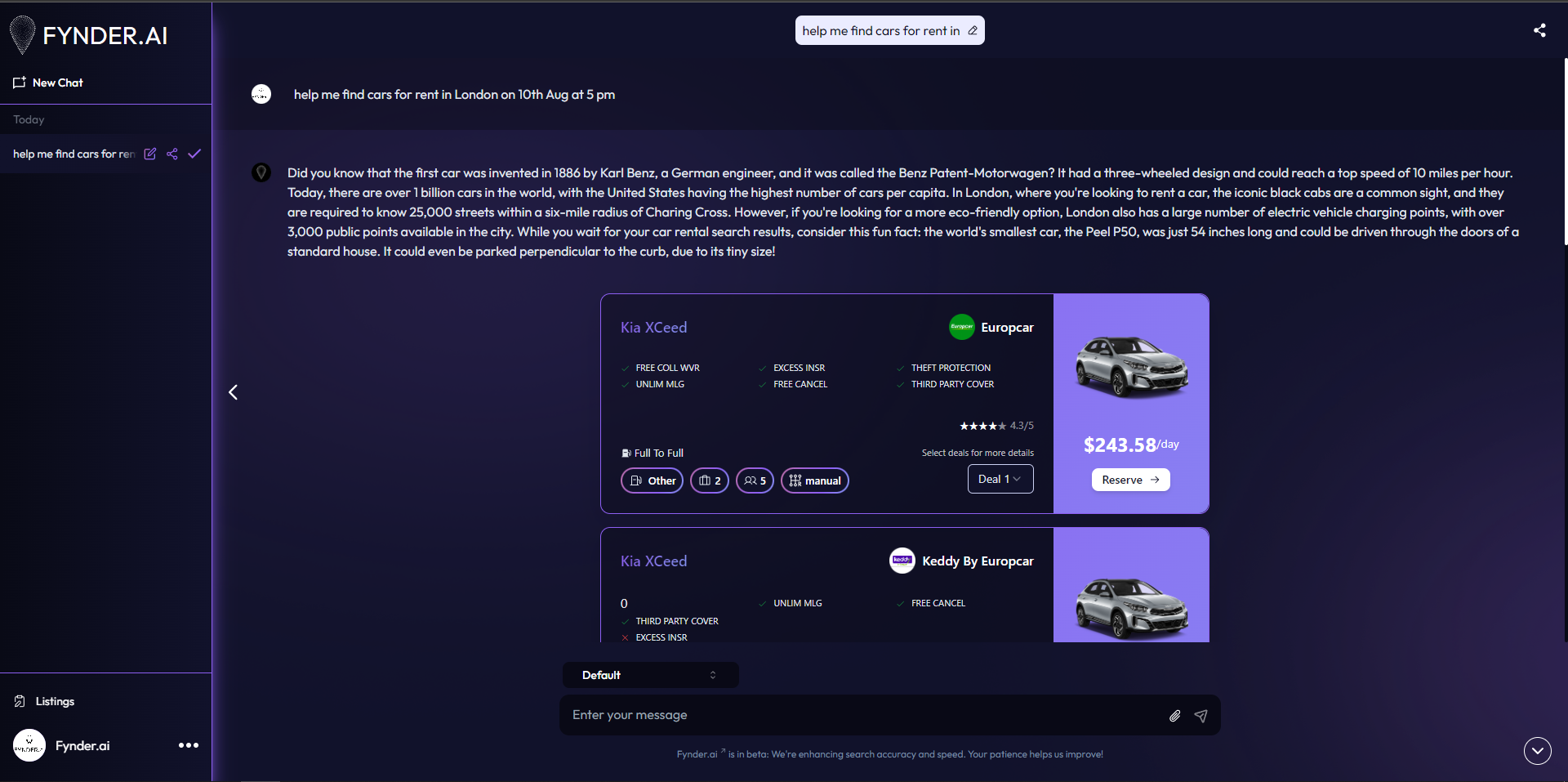Start a New Chat

(x=48, y=83)
